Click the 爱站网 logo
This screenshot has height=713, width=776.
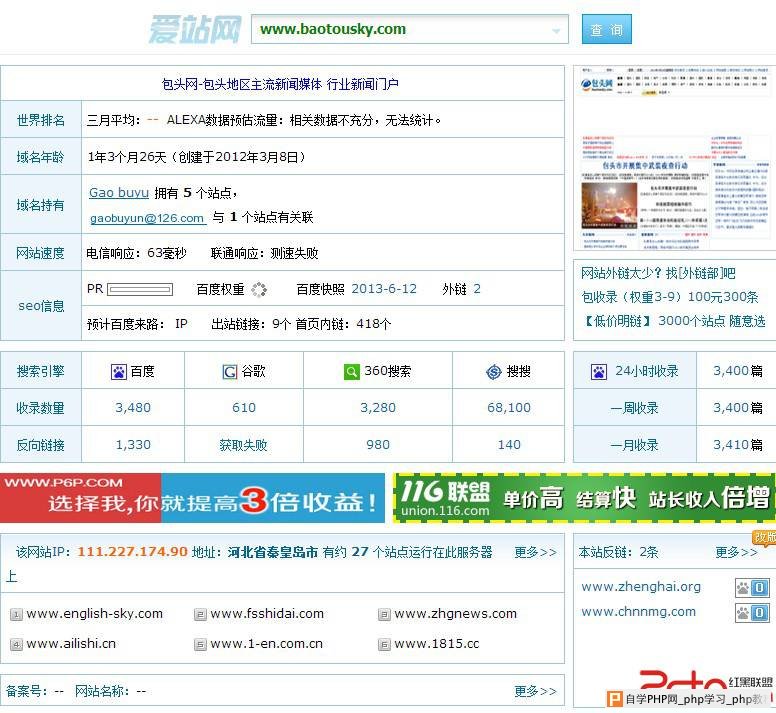point(194,29)
